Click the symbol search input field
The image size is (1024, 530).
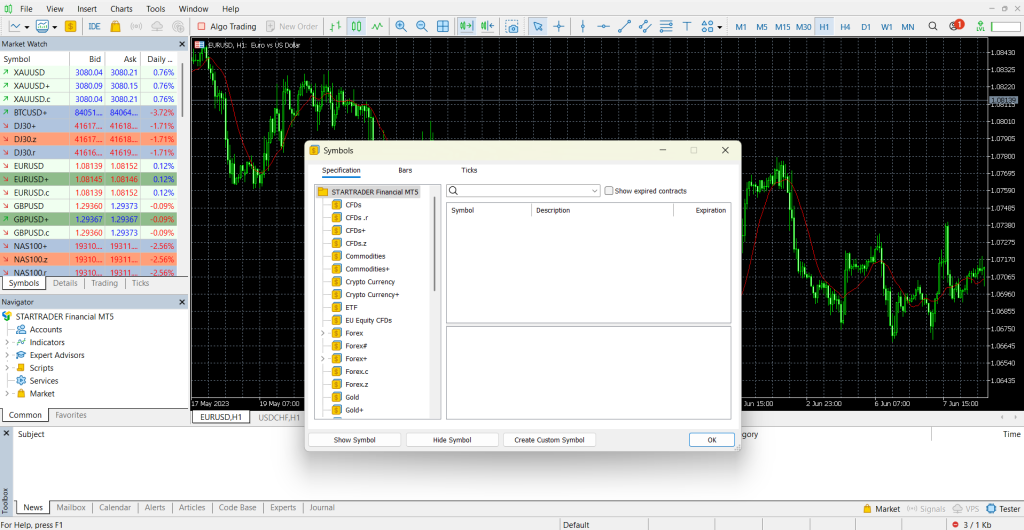pos(522,191)
